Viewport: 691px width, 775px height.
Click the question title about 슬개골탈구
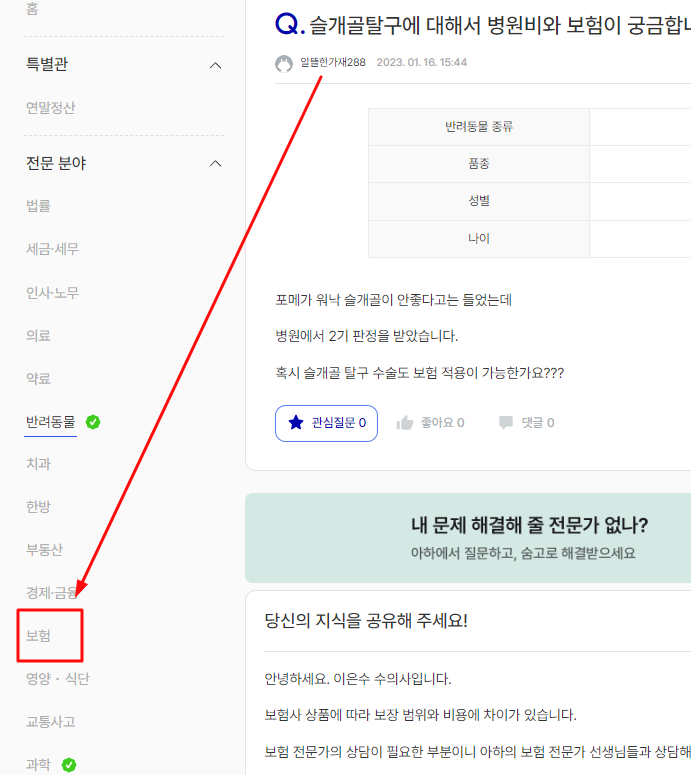(490, 24)
